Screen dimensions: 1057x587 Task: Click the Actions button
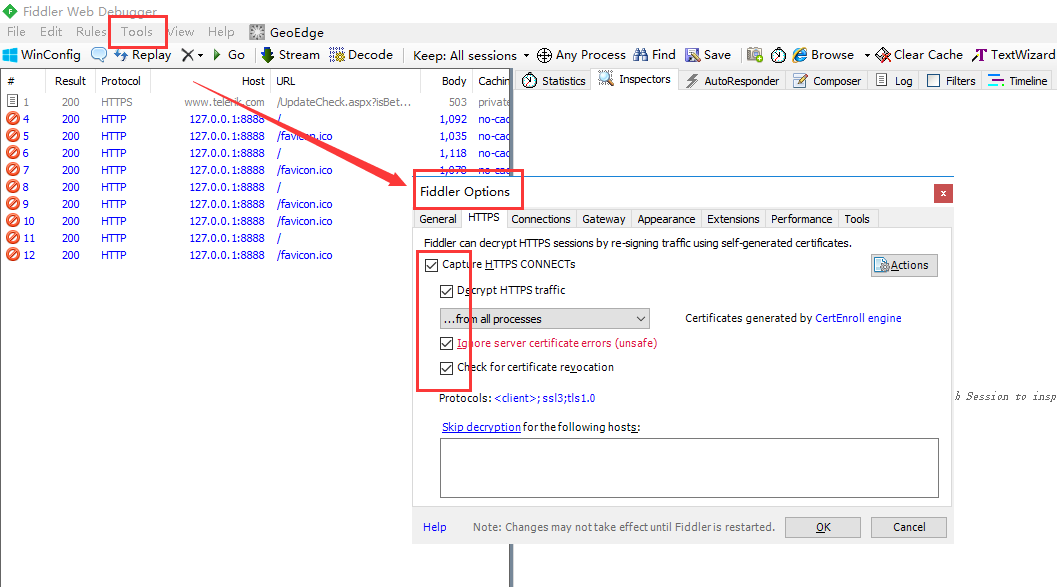[x=904, y=265]
